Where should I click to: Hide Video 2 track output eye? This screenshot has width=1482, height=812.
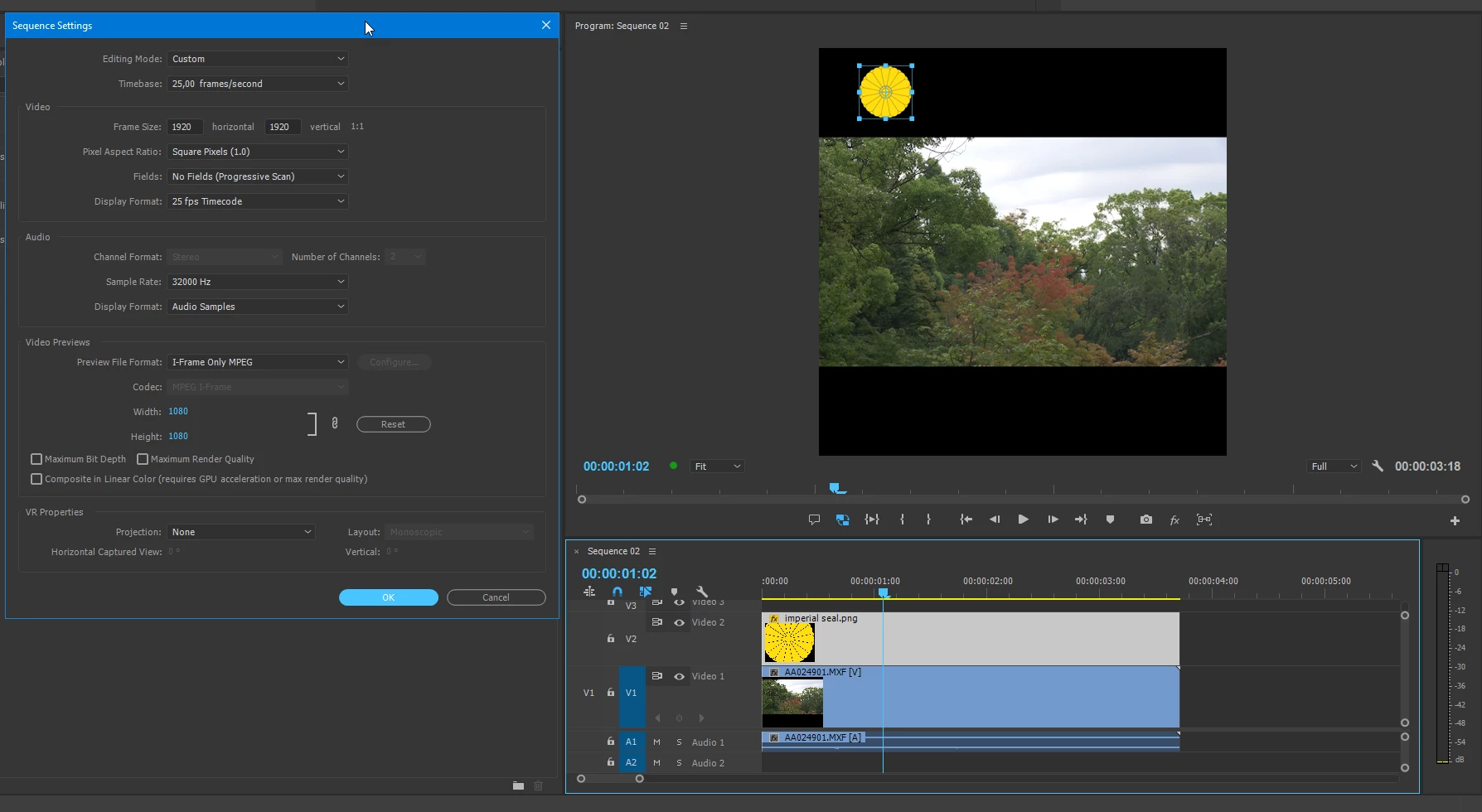point(679,622)
